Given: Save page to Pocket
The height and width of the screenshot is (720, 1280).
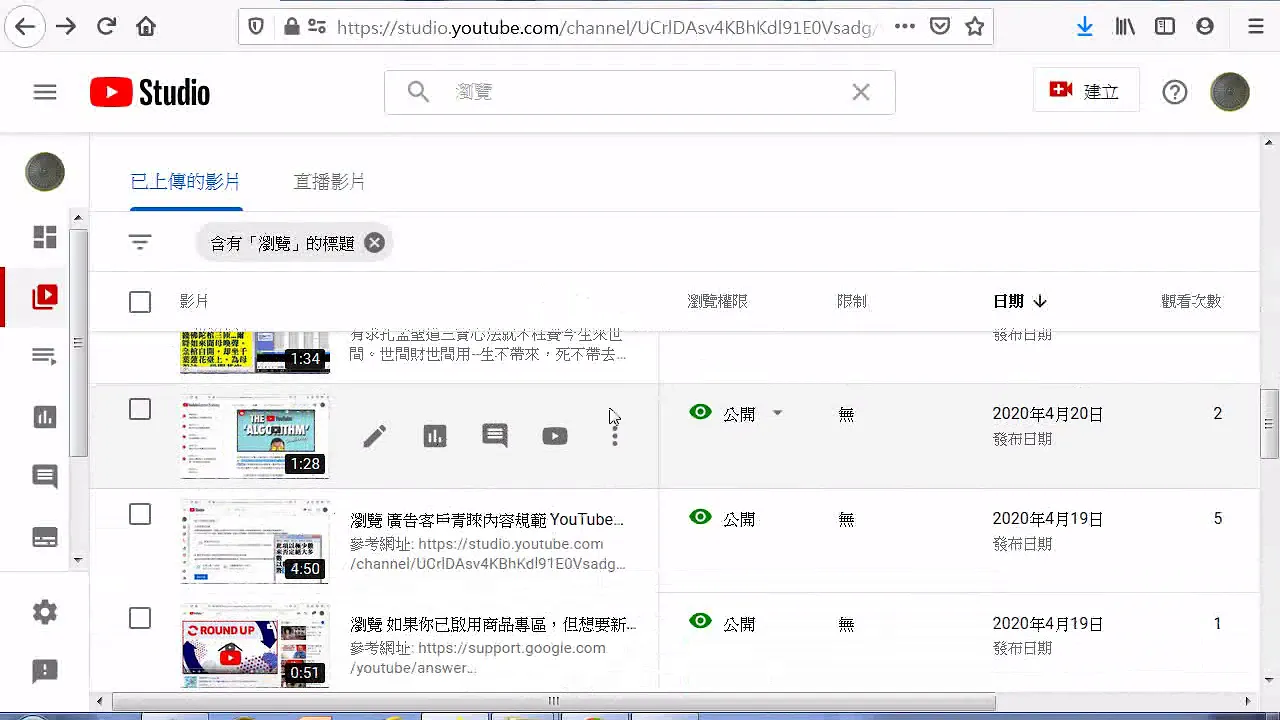Looking at the screenshot, I should coord(940,27).
